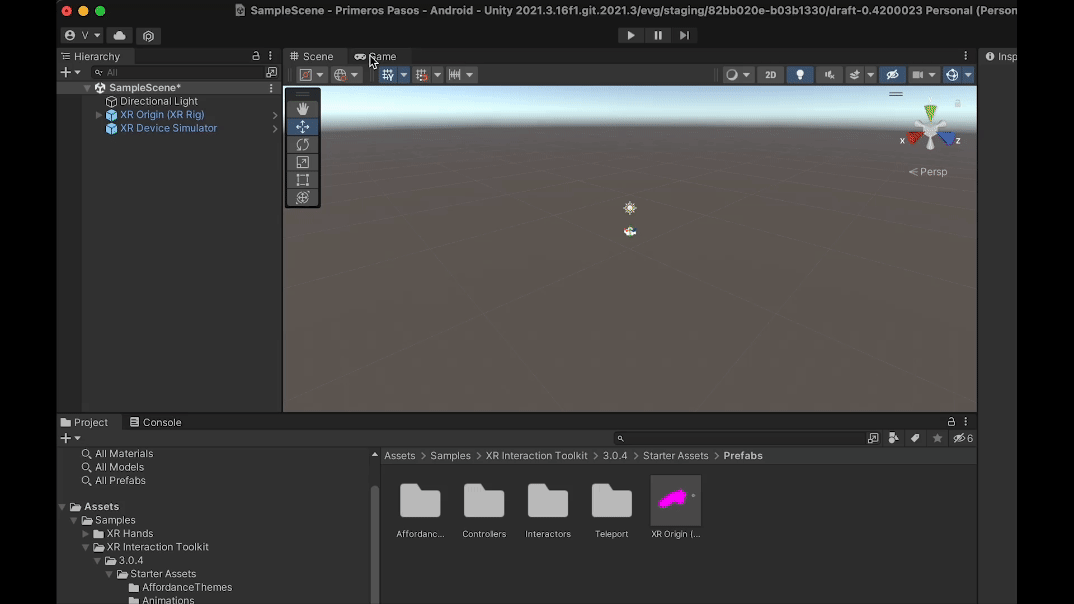This screenshot has height=604, width=1074.
Task: Open Hierarchy search by type
Action: pyautogui.click(x=271, y=72)
